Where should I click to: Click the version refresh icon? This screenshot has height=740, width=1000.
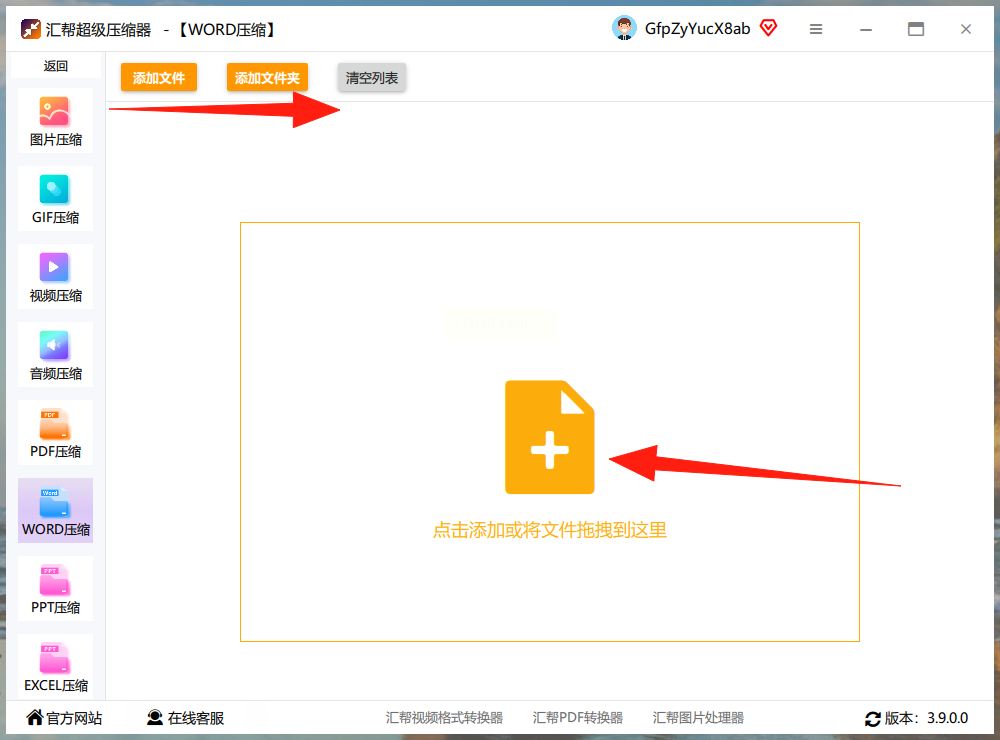[x=872, y=719]
